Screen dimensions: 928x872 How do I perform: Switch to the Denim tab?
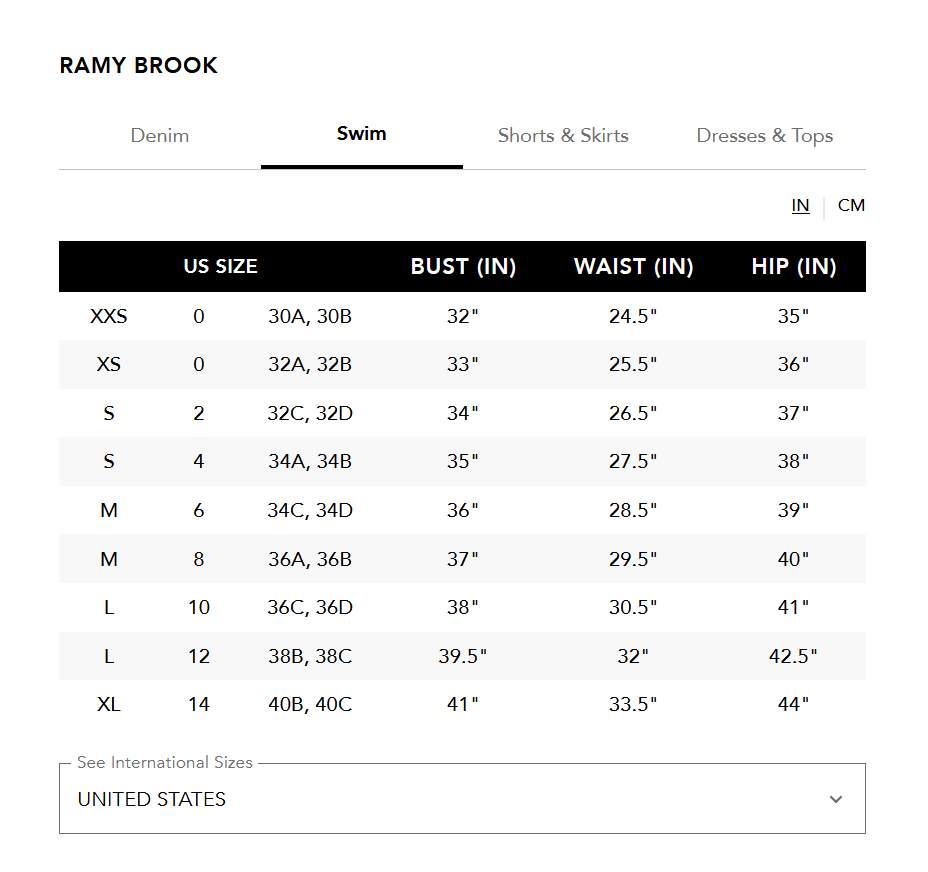pyautogui.click(x=159, y=135)
